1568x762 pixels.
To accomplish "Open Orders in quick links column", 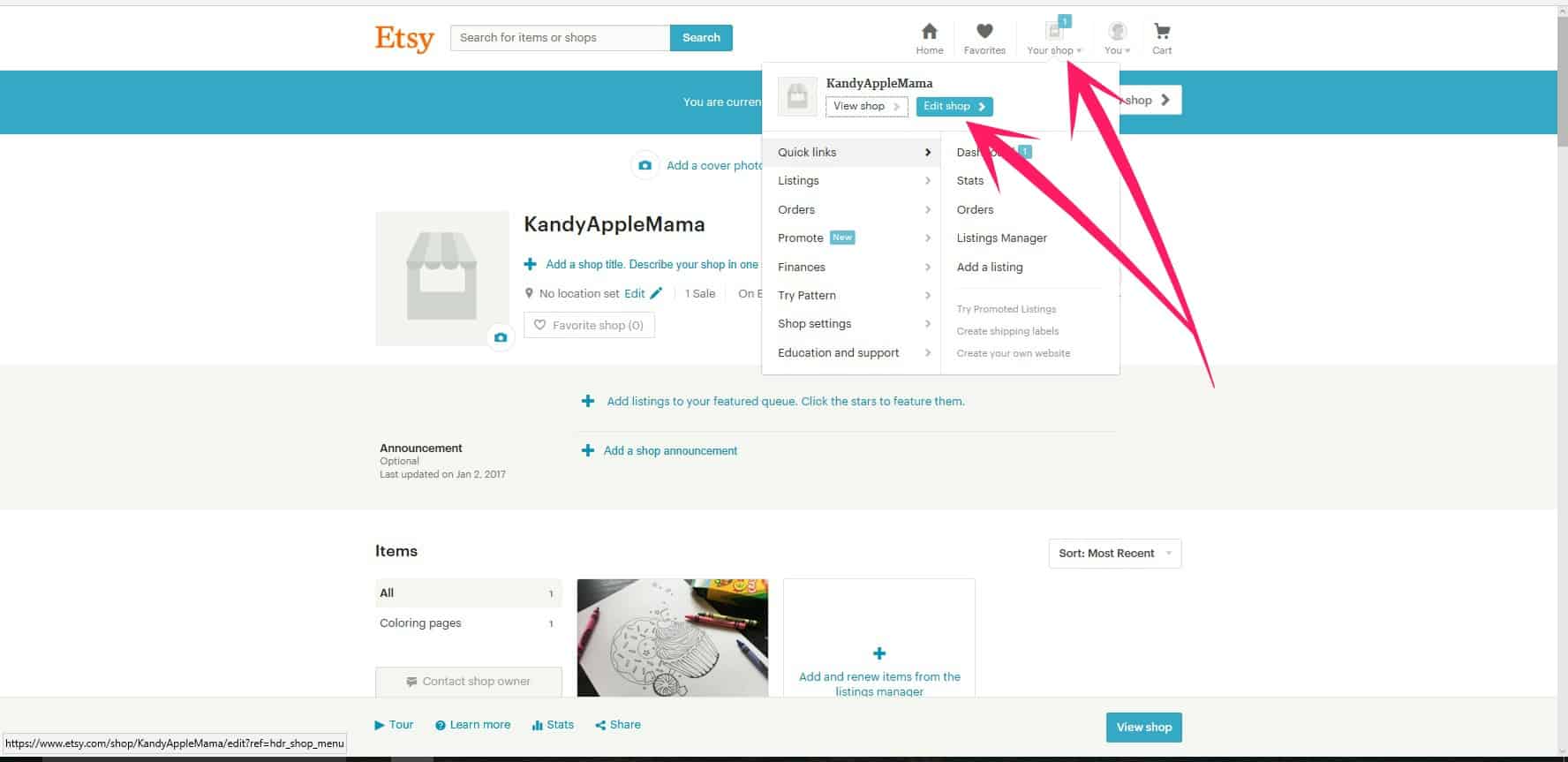I will click(975, 209).
